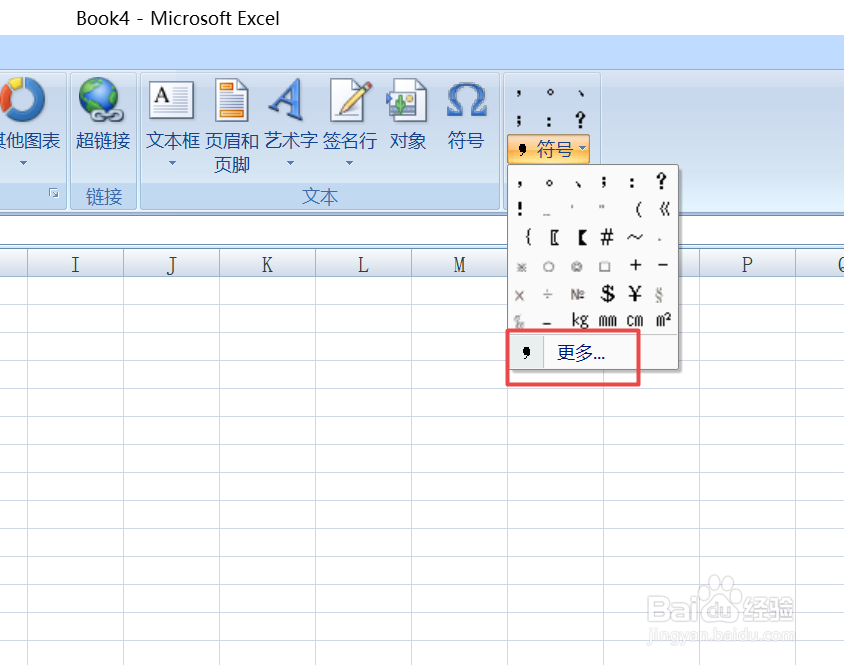The height and width of the screenshot is (665, 844).
Task: Insert comma from ribbon quick symbols
Action: pos(519,93)
